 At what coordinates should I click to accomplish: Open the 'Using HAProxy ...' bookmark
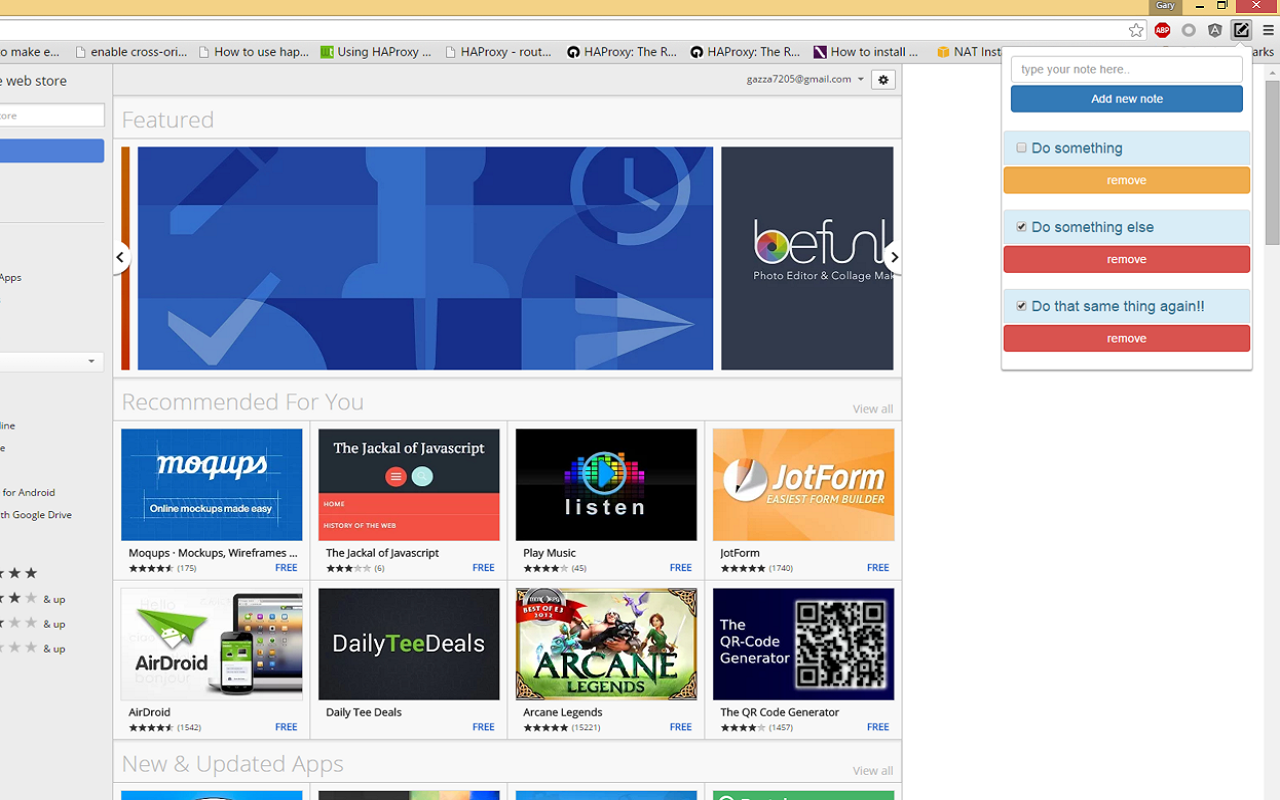[x=376, y=52]
